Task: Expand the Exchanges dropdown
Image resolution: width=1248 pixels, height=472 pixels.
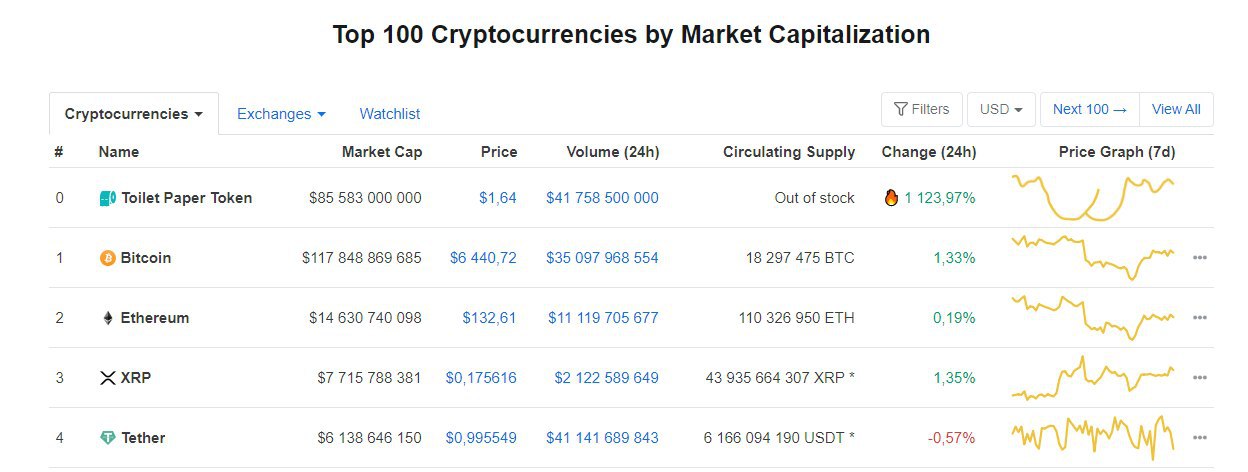Action: pos(281,114)
